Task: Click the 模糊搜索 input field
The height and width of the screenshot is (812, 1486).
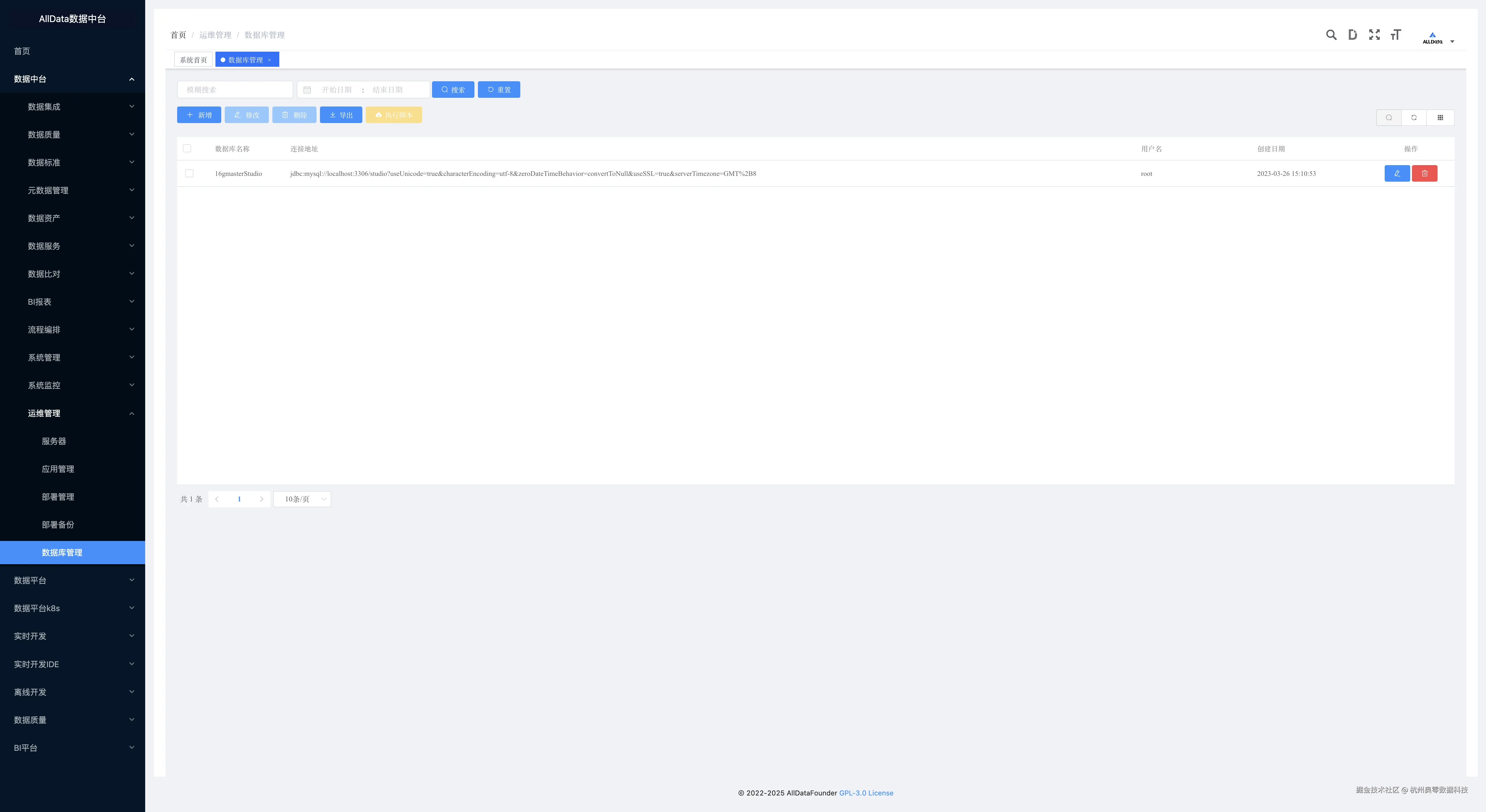Action: point(235,90)
